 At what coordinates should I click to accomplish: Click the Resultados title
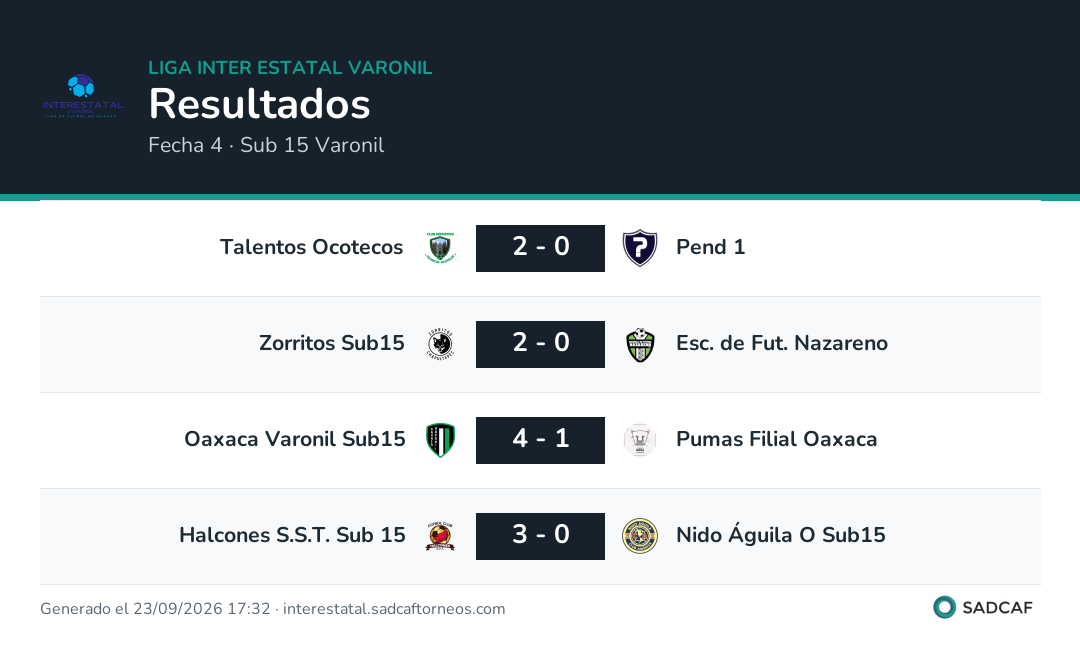coord(259,104)
